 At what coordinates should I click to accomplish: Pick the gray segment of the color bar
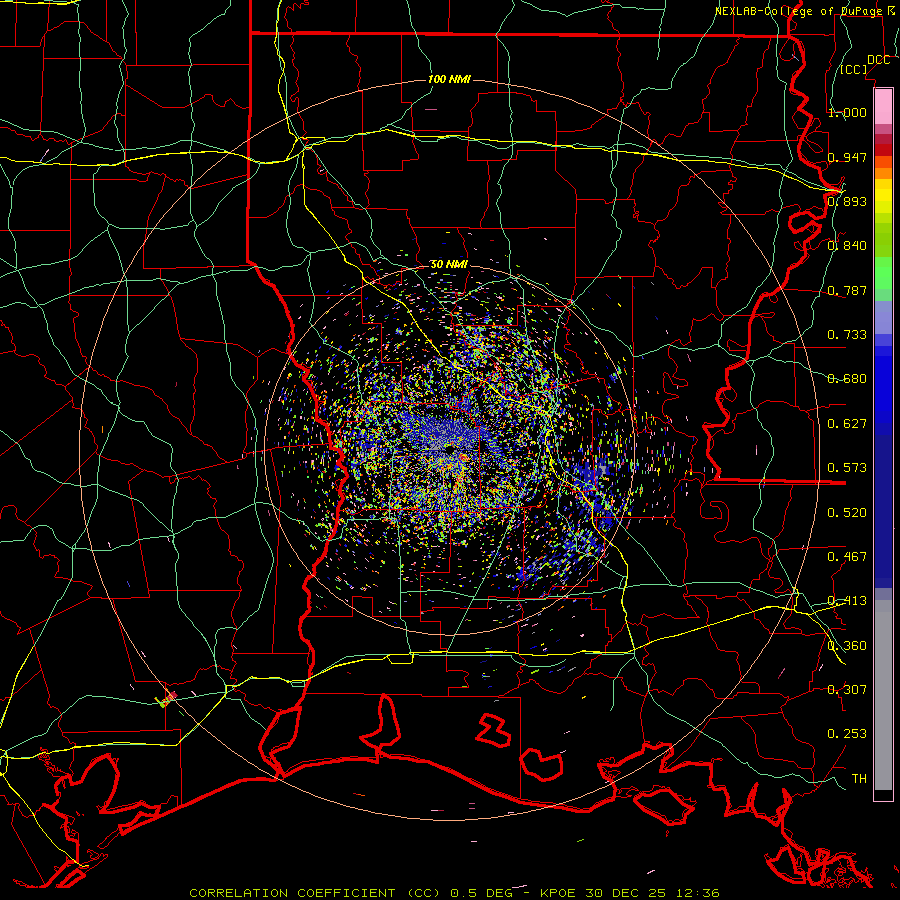[883, 695]
